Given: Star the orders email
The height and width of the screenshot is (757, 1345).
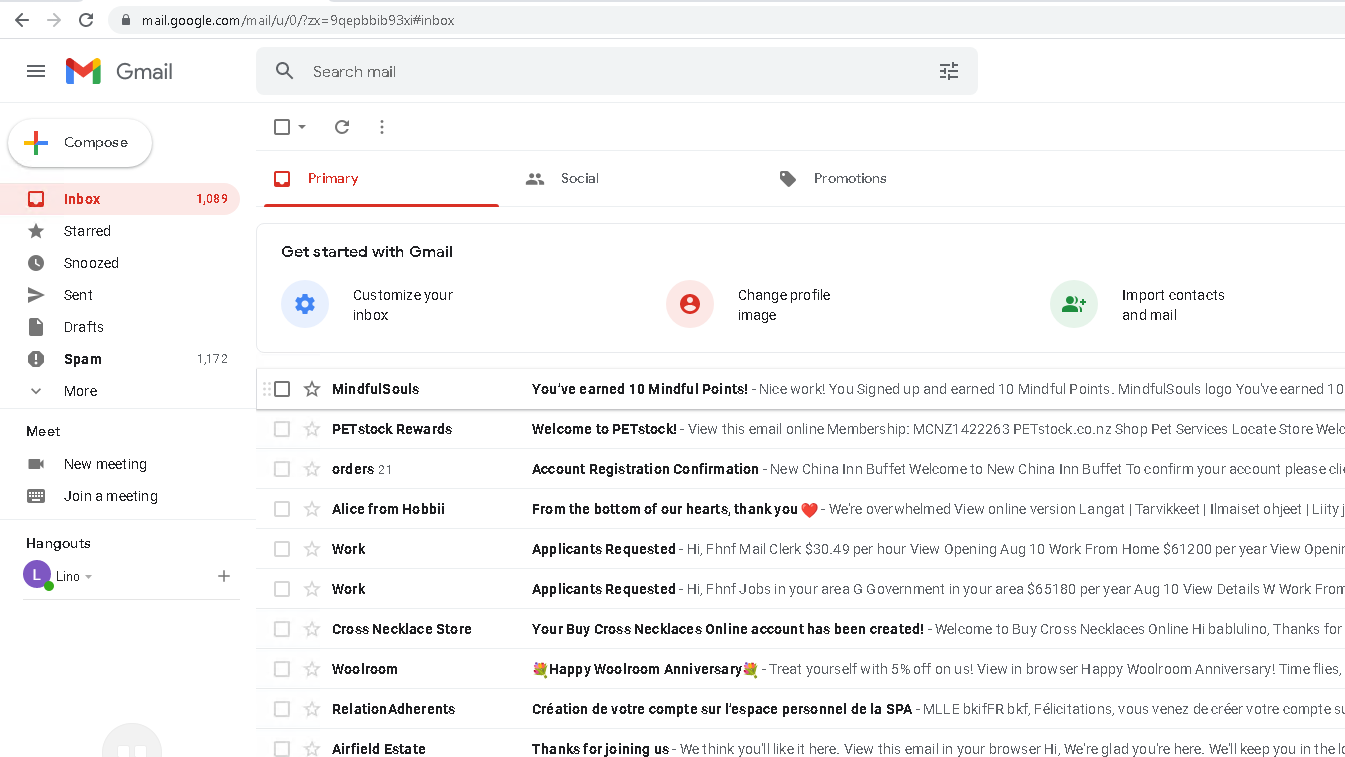Looking at the screenshot, I should tap(312, 469).
